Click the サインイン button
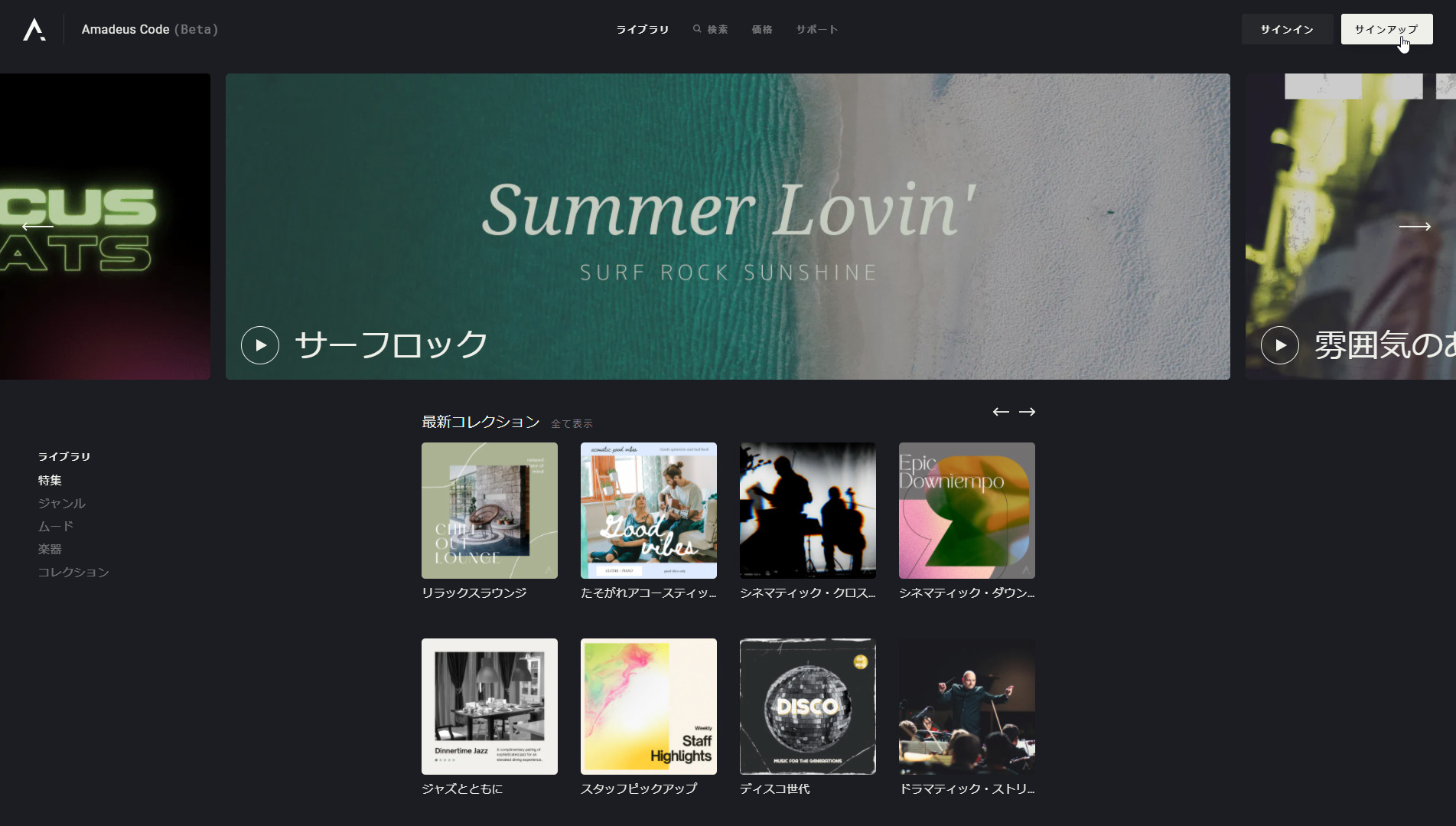This screenshot has height=826, width=1456. (x=1287, y=29)
